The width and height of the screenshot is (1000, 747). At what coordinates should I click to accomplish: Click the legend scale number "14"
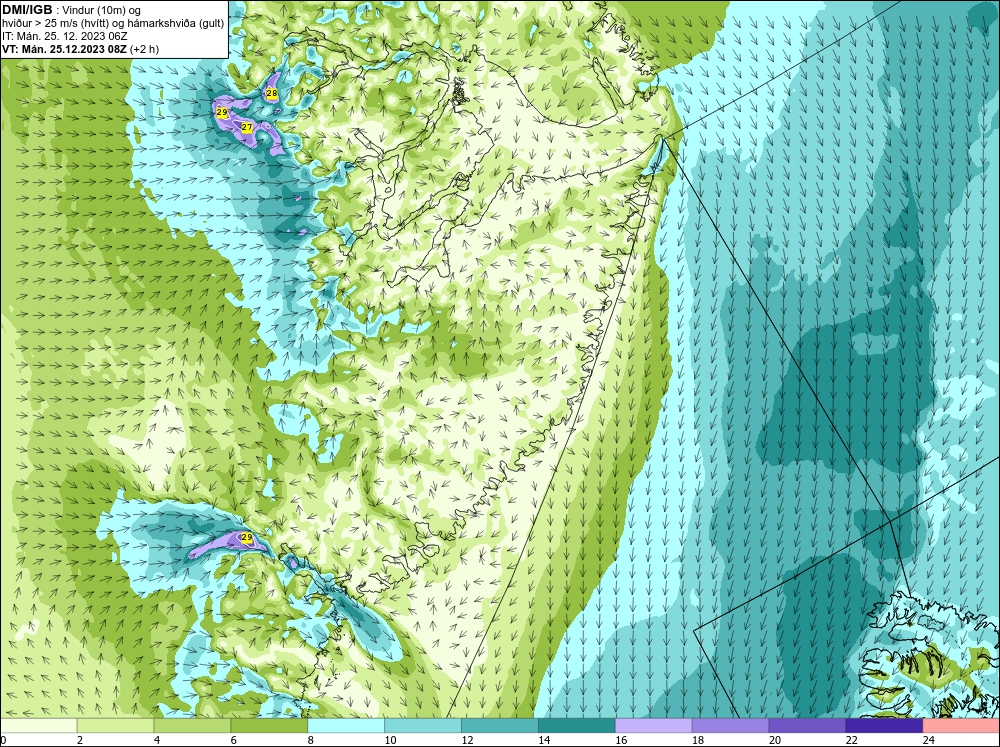pos(544,740)
